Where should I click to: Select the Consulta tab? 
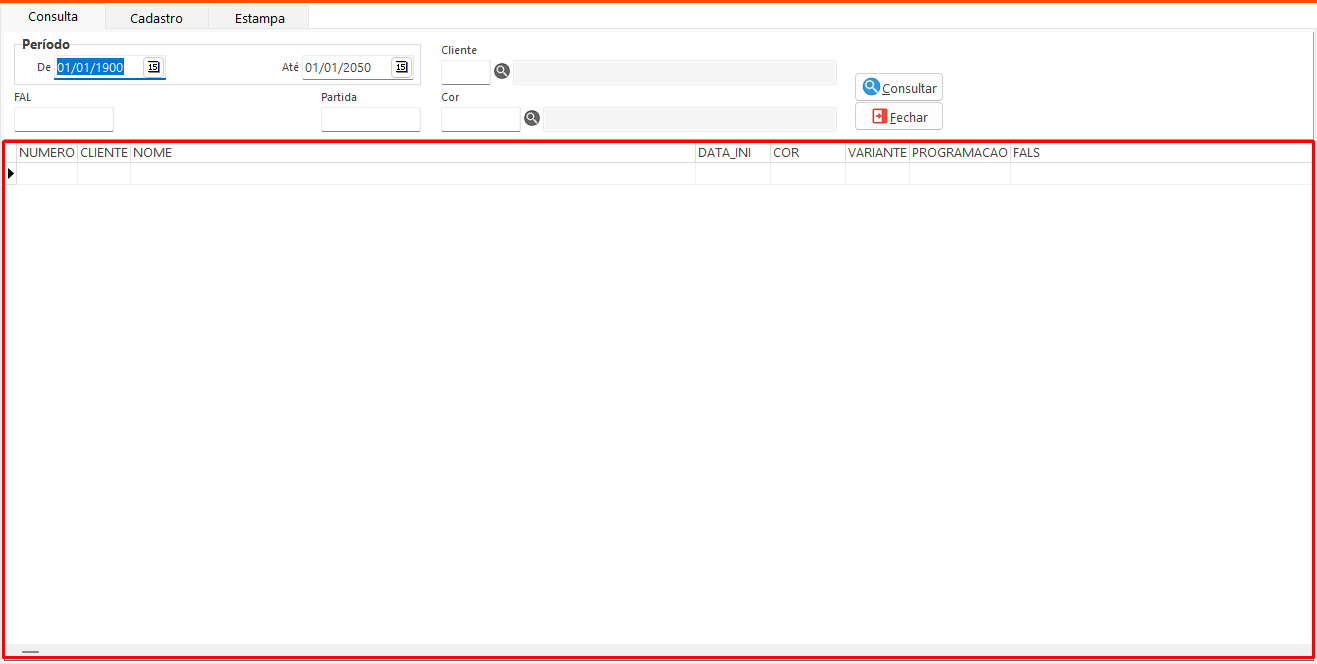coord(53,17)
